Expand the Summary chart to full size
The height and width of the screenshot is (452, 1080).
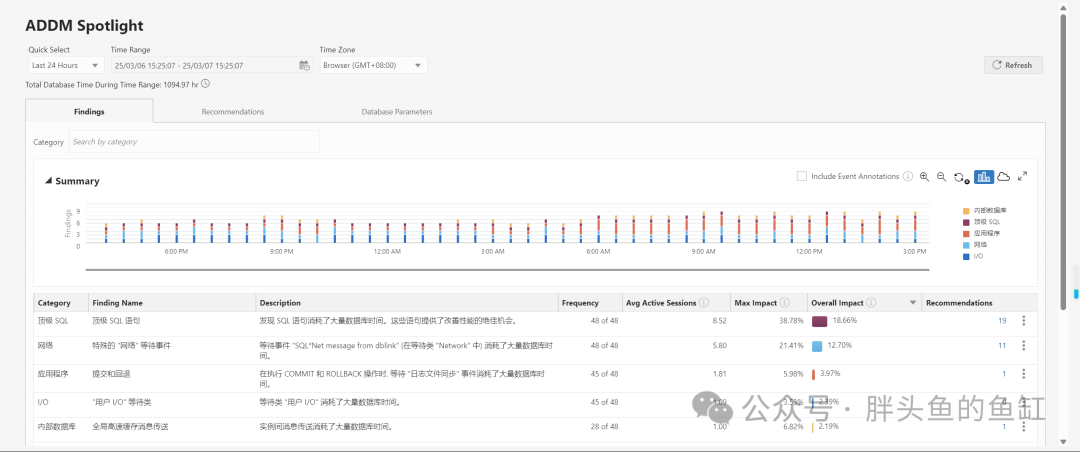(1023, 176)
